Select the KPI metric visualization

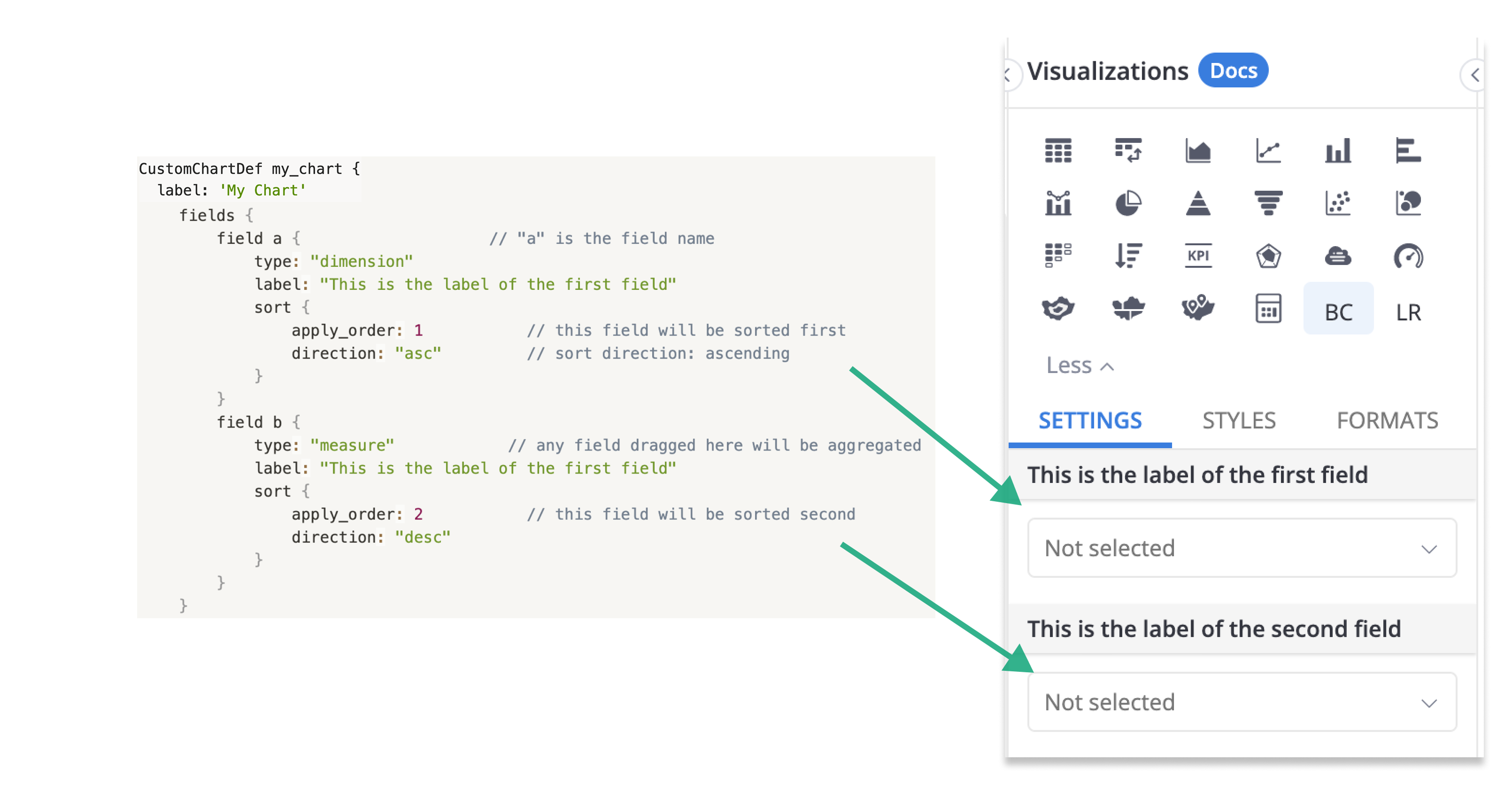point(1198,256)
